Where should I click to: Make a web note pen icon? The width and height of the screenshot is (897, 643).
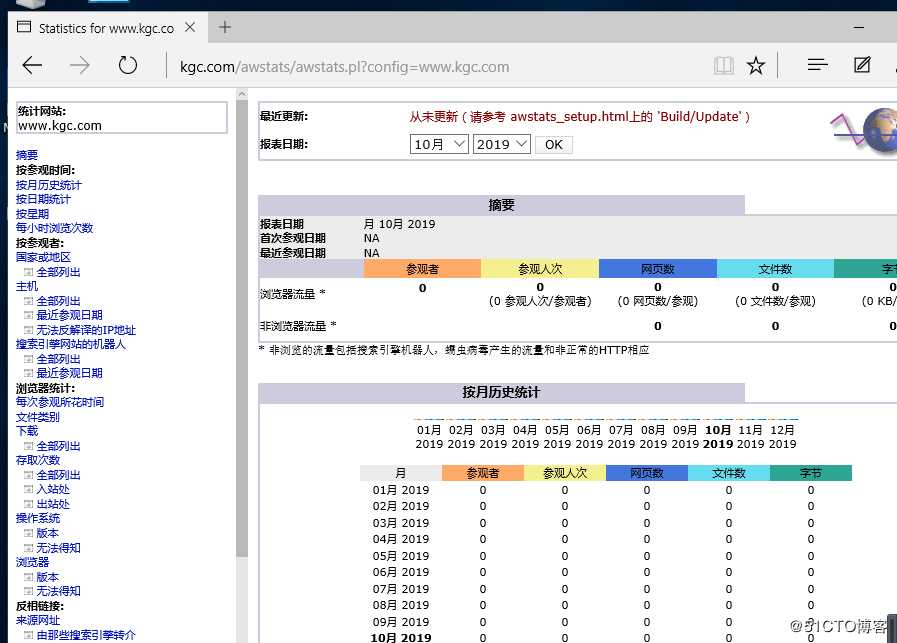[x=862, y=65]
